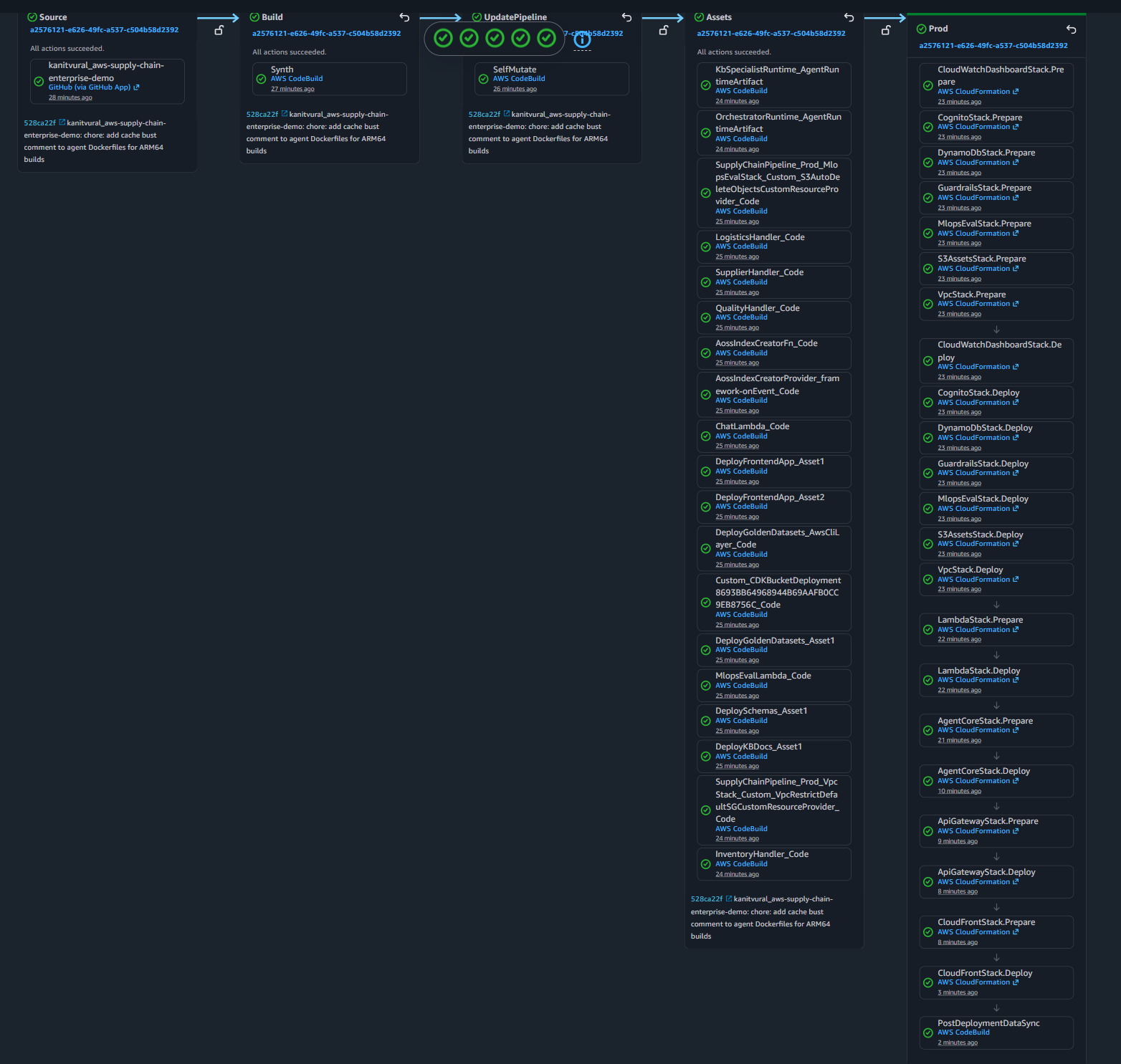Click the OrchestratorRuntime_AgentRuntimeArtifact action name
Viewport: 1121px width, 1064px height.
[x=778, y=123]
